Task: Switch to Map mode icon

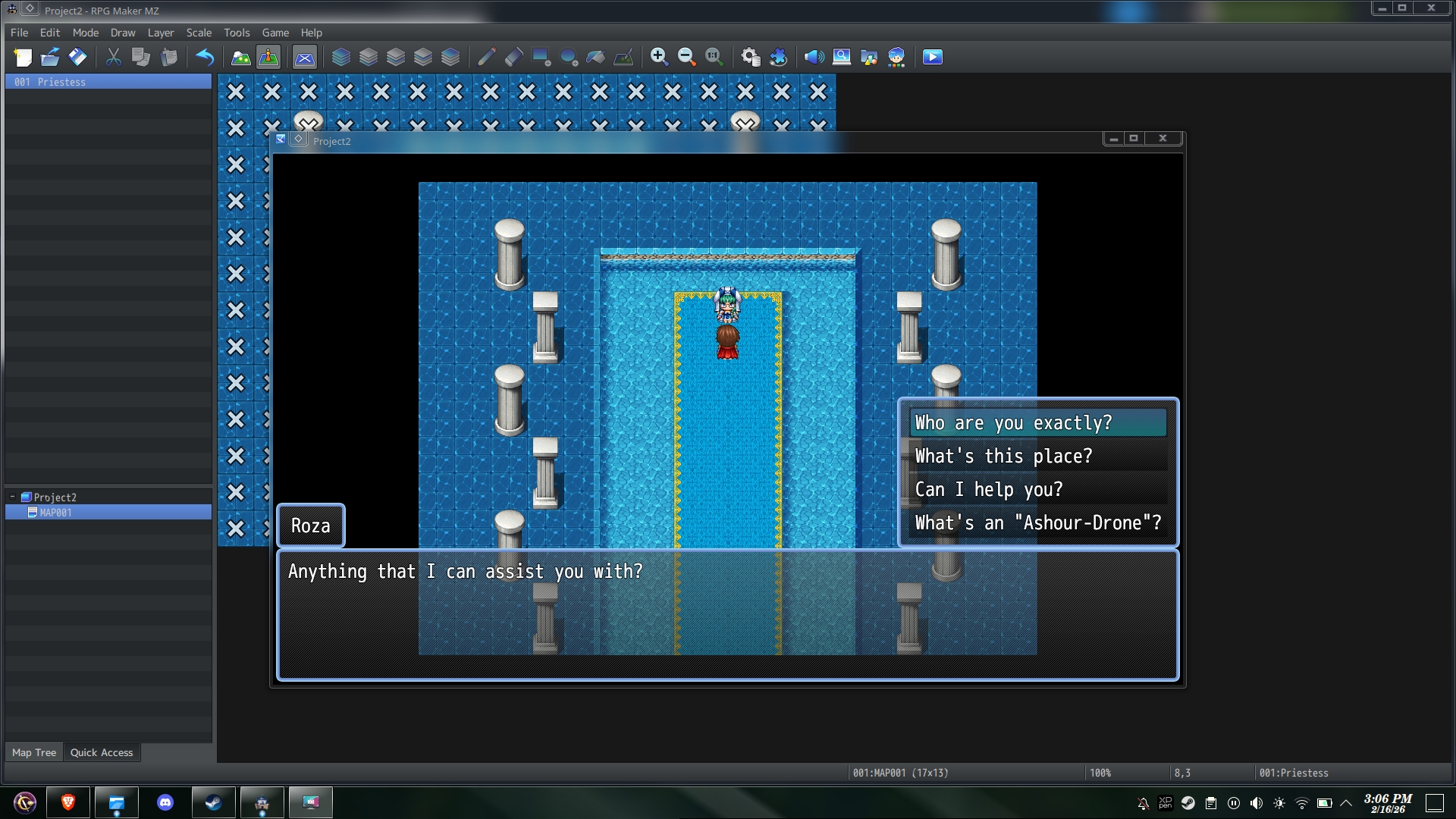Action: (x=241, y=57)
